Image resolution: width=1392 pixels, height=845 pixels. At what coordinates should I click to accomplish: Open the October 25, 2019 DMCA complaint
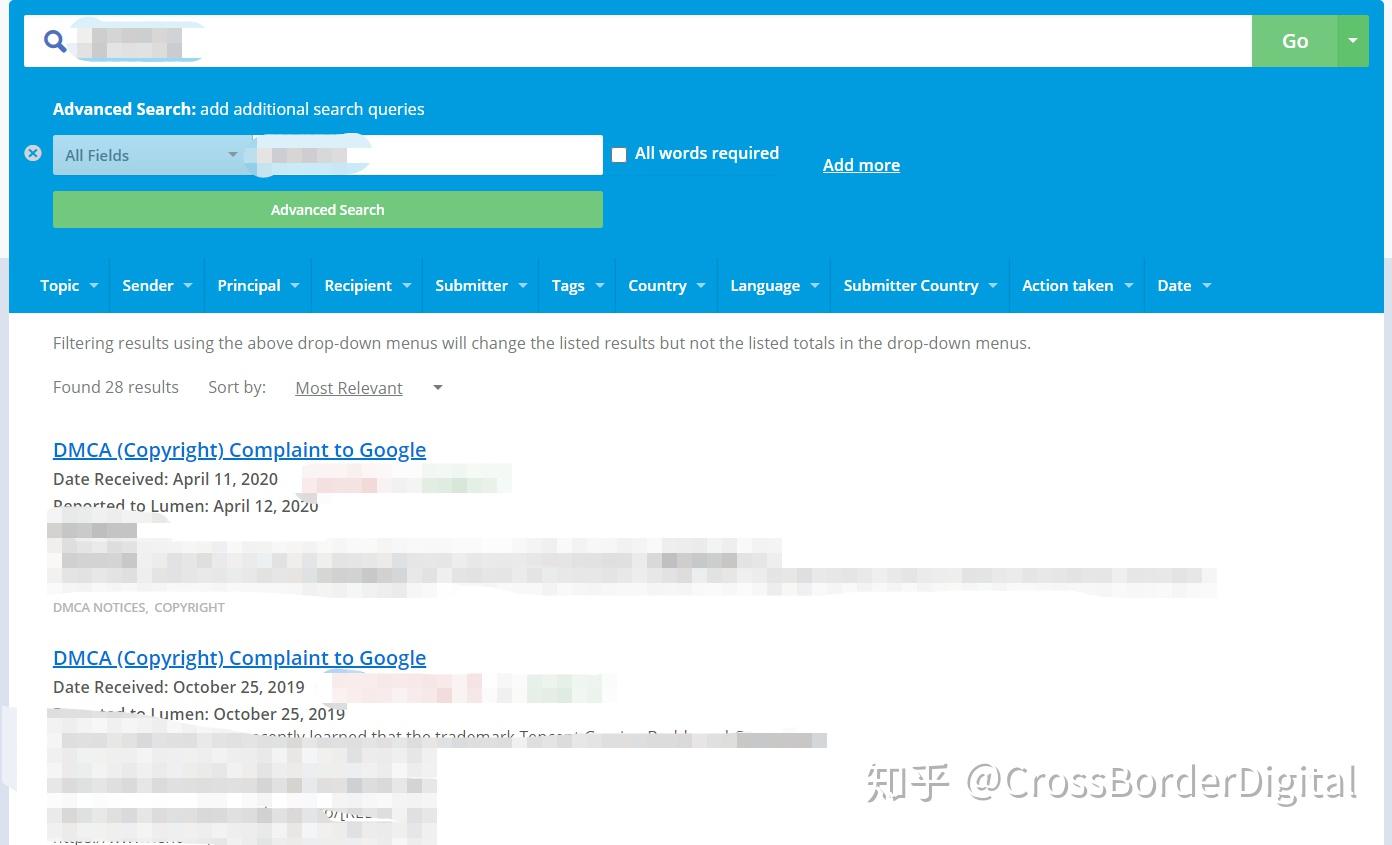tap(239, 658)
